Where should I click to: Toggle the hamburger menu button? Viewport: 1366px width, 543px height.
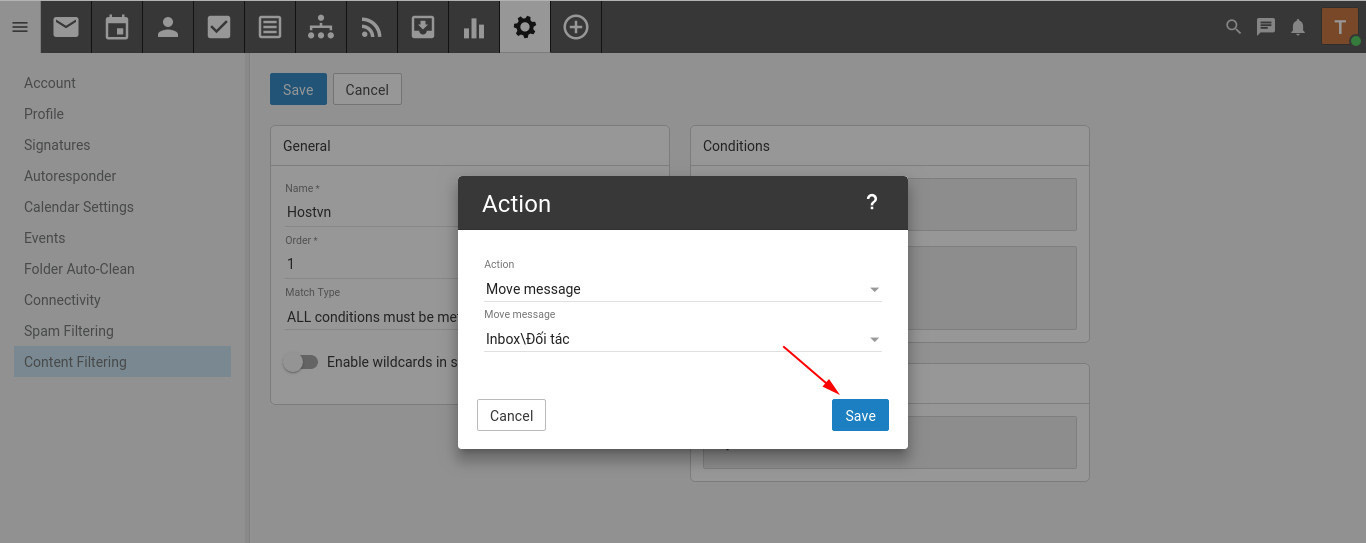click(x=20, y=27)
